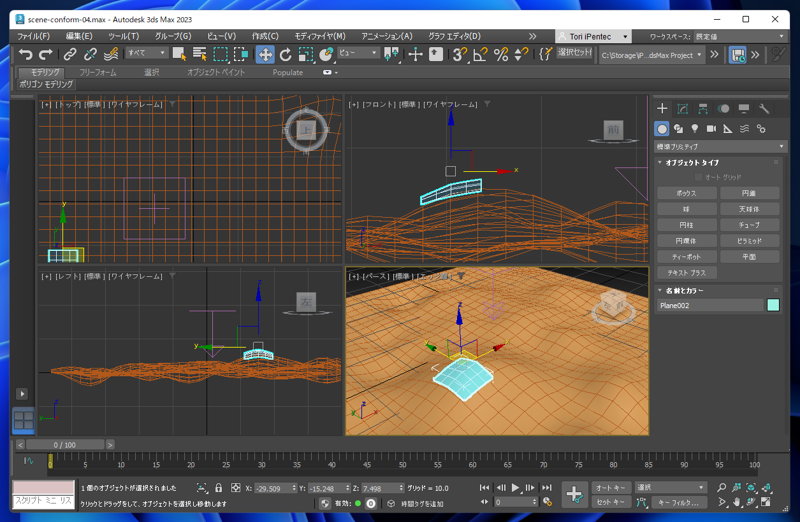Open the key filter '選択' dropdown
This screenshot has height=522, width=800.
pyautogui.click(x=670, y=487)
